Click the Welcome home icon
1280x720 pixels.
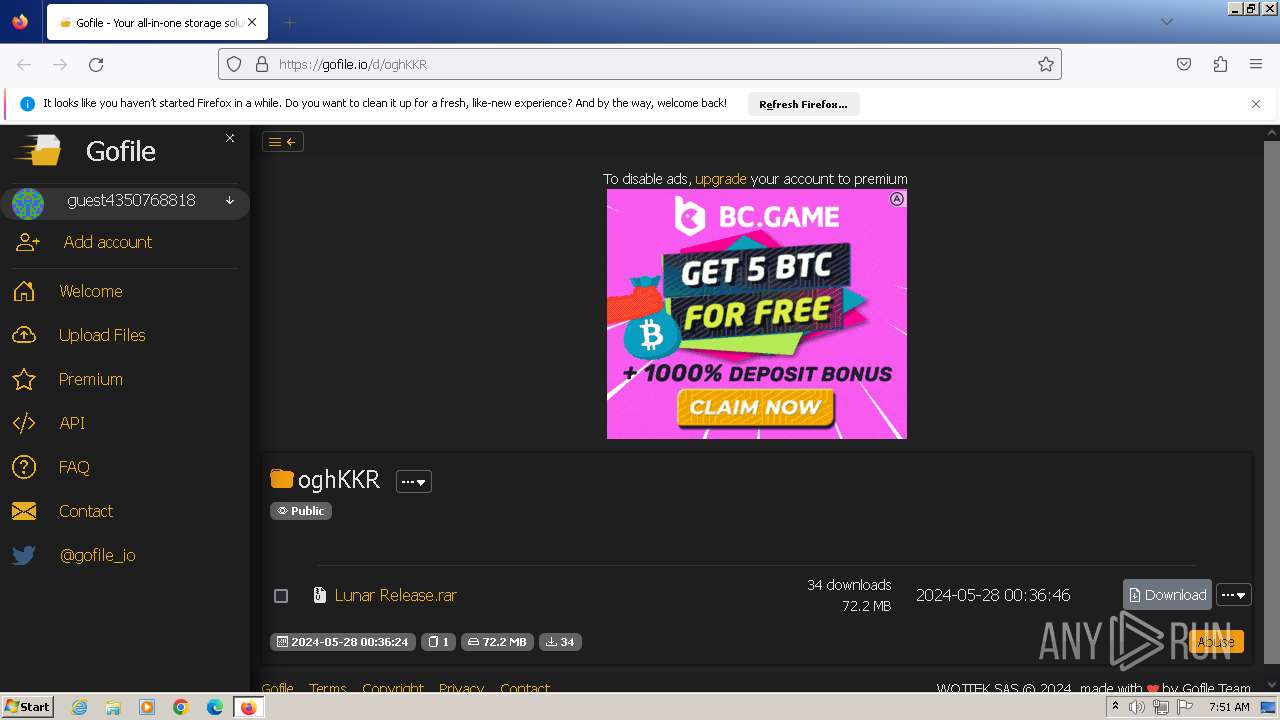(24, 291)
